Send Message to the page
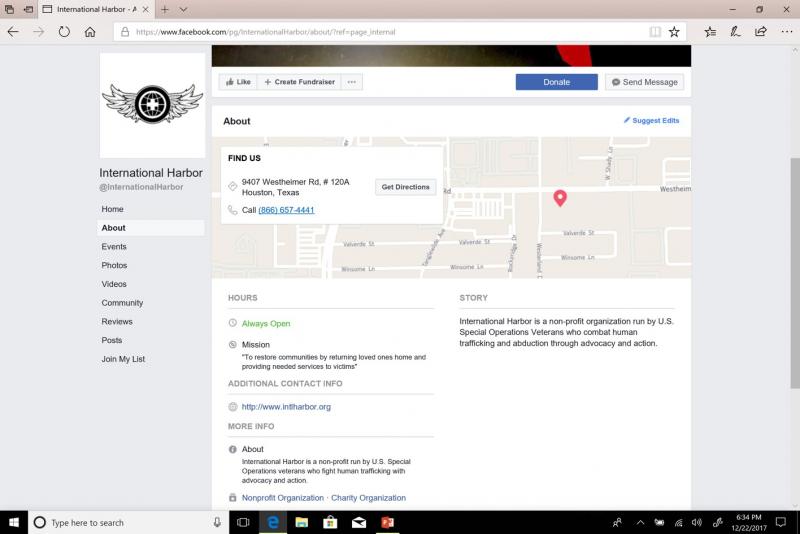 click(x=644, y=82)
